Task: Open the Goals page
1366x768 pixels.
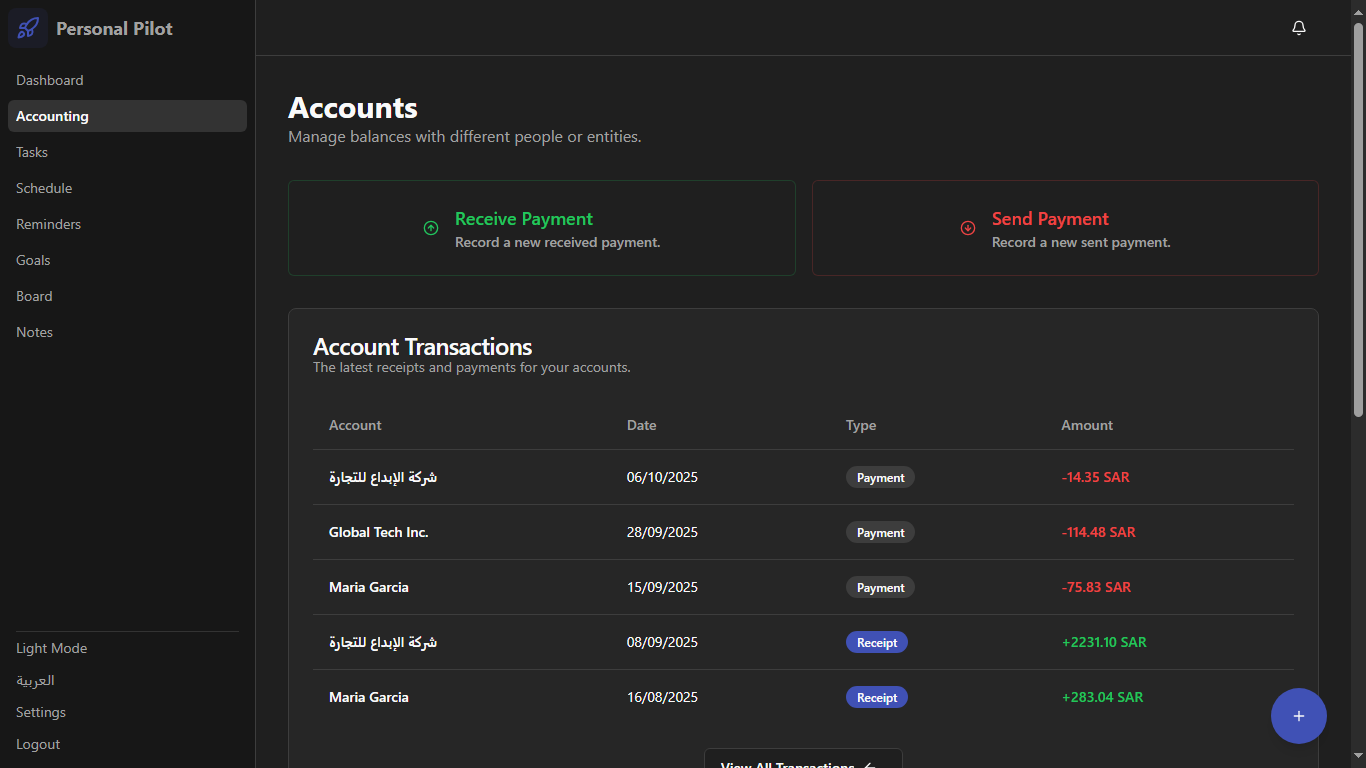Action: (x=33, y=260)
